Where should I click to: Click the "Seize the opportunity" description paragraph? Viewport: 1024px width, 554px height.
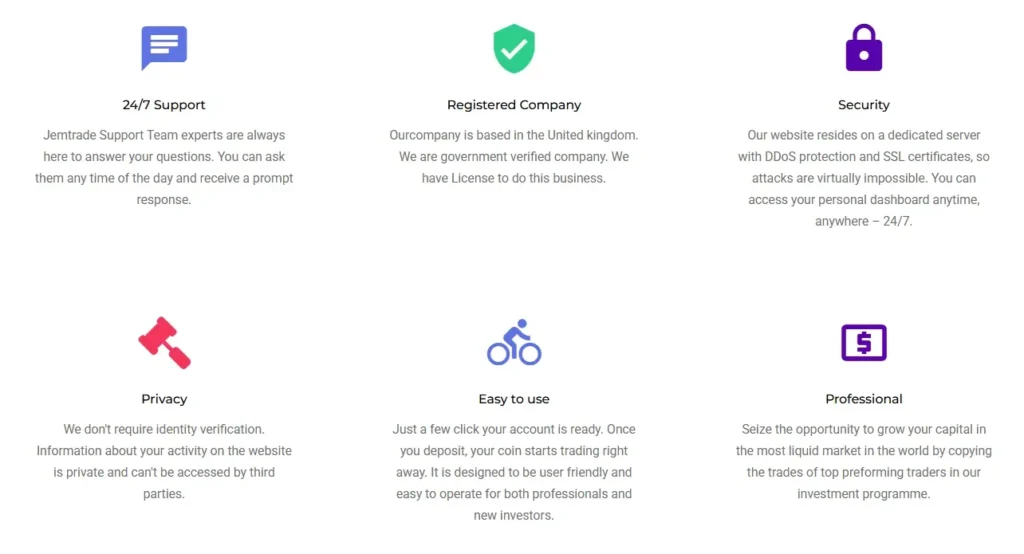[x=864, y=461]
